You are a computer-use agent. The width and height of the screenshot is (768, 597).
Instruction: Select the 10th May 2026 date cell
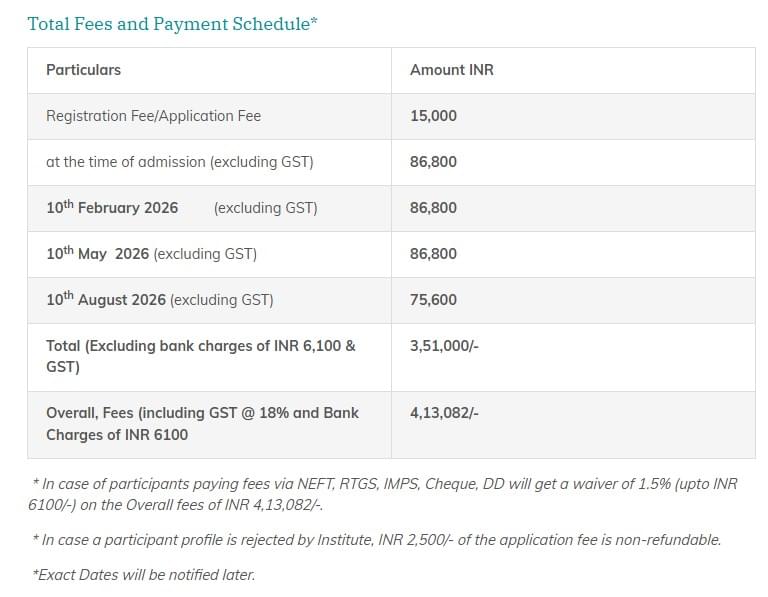(151, 254)
